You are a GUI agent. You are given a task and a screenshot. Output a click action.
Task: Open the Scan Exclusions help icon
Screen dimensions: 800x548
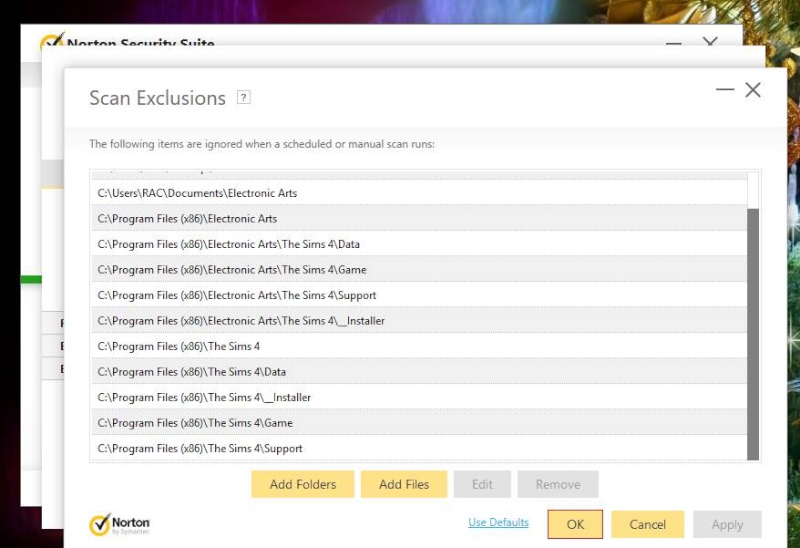(243, 97)
